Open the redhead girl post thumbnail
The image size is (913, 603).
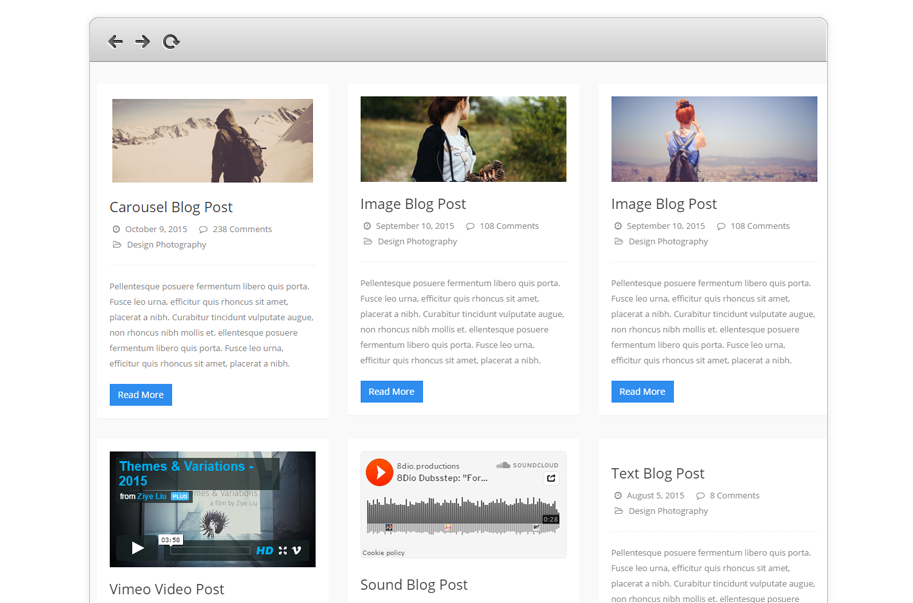[x=714, y=139]
